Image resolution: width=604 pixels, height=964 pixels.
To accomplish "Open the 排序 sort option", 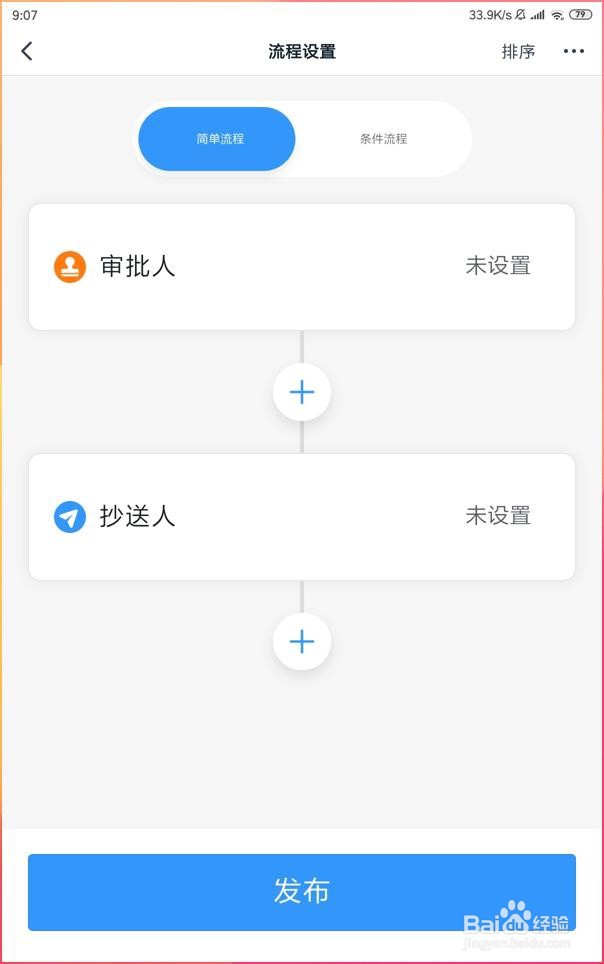I will [x=518, y=52].
